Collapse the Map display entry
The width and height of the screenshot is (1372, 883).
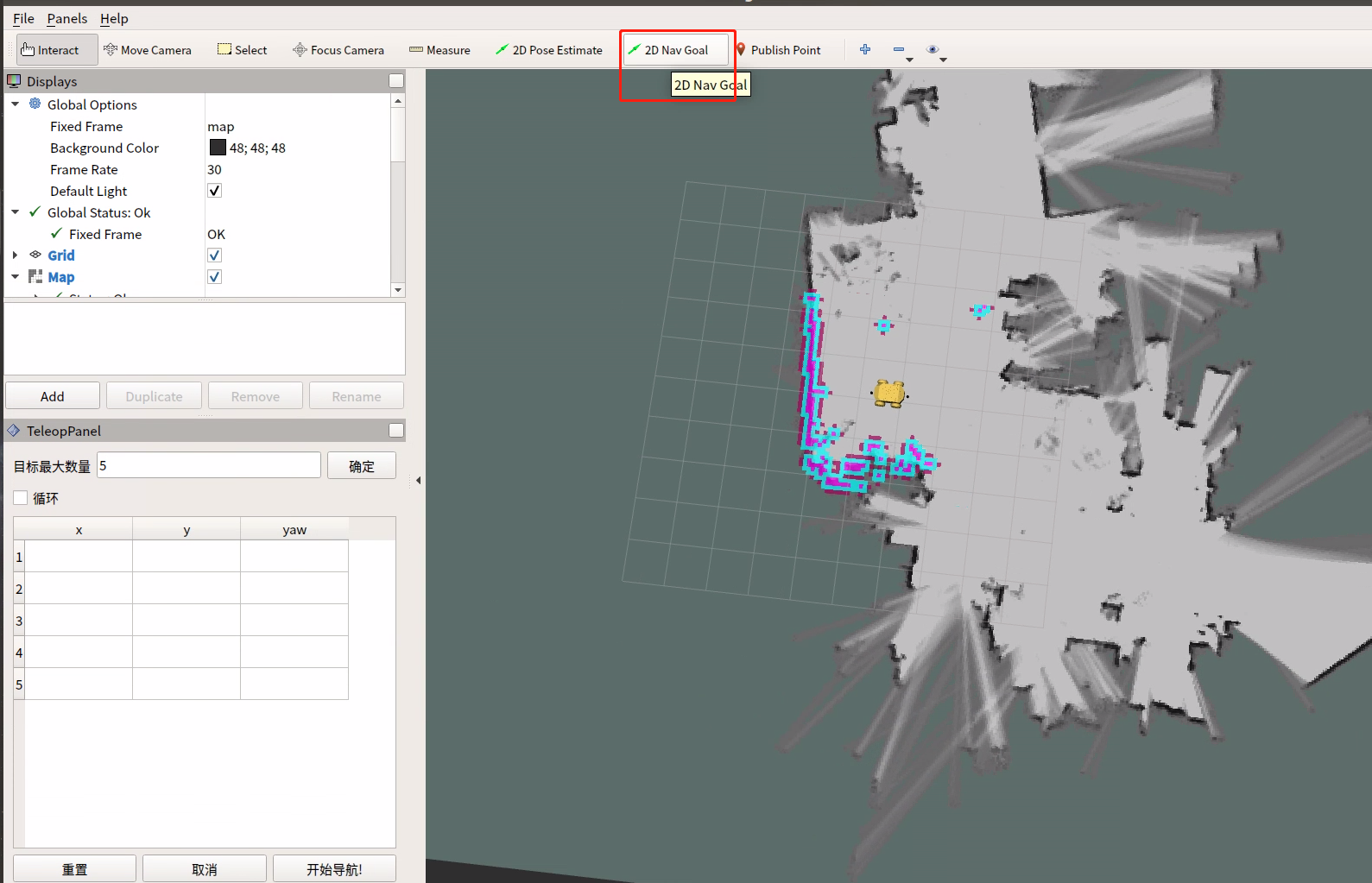pos(15,277)
